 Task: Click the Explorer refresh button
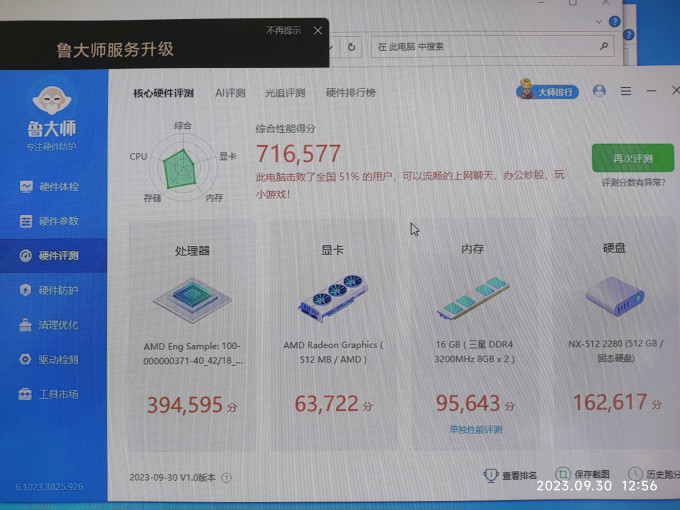tap(351, 47)
